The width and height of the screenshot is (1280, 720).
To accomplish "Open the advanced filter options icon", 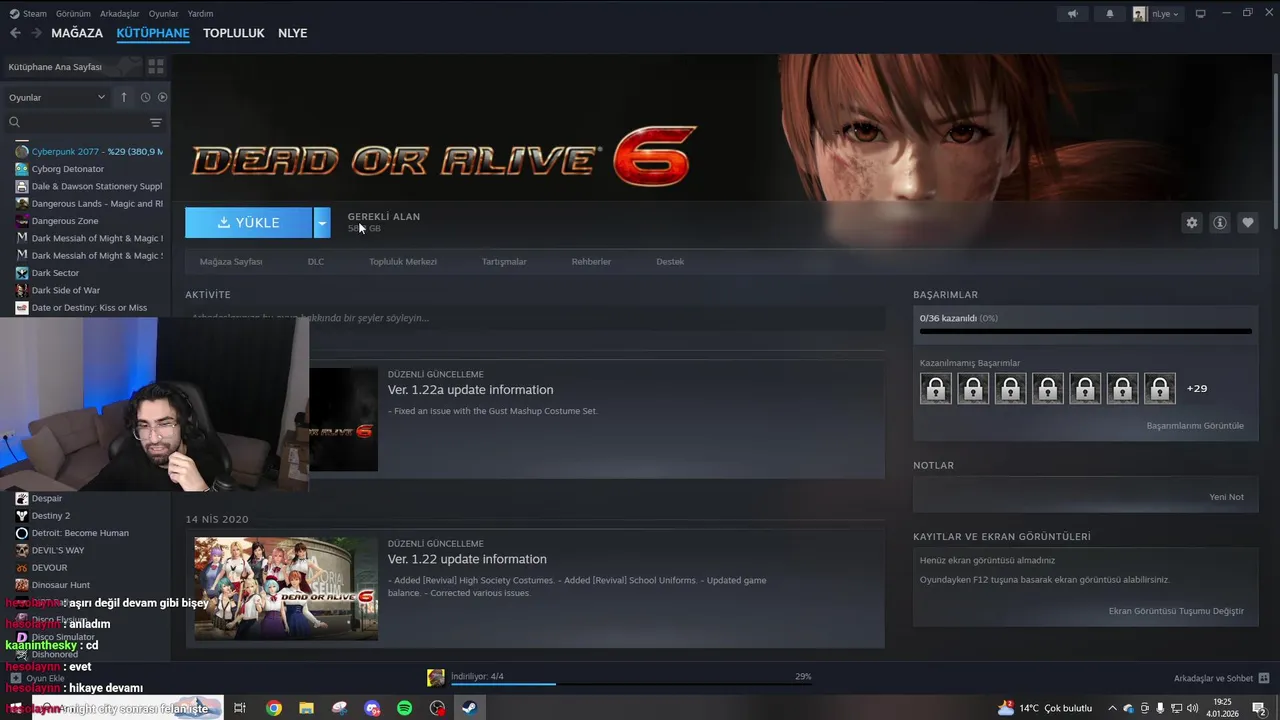I will 156,122.
